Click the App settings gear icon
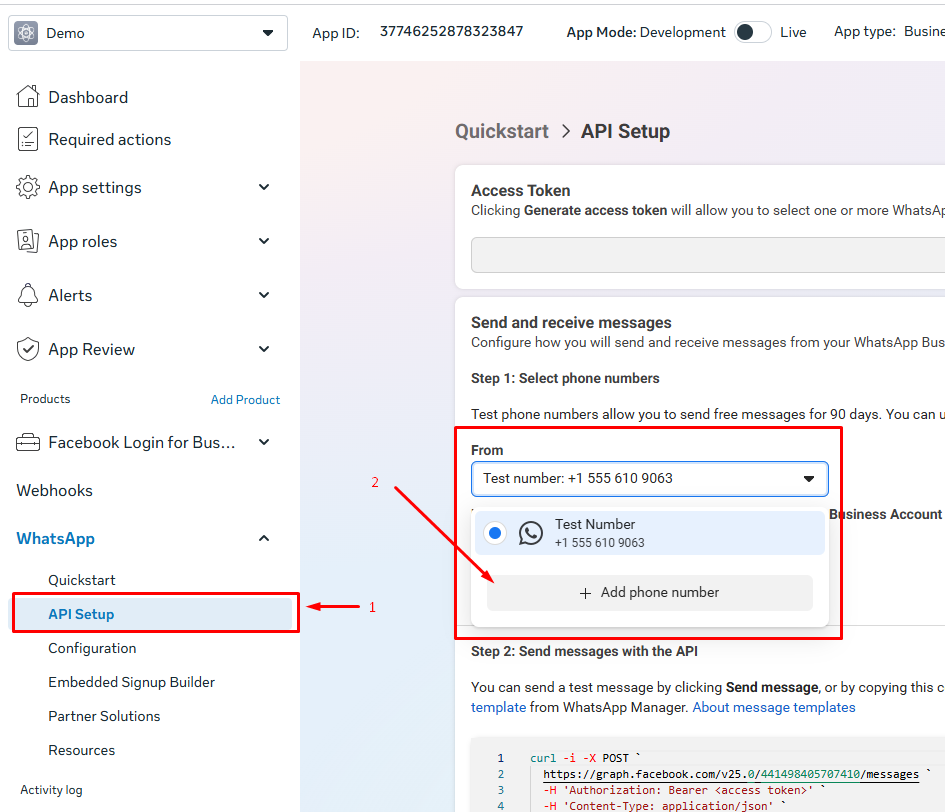This screenshot has width=945, height=812. [28, 187]
